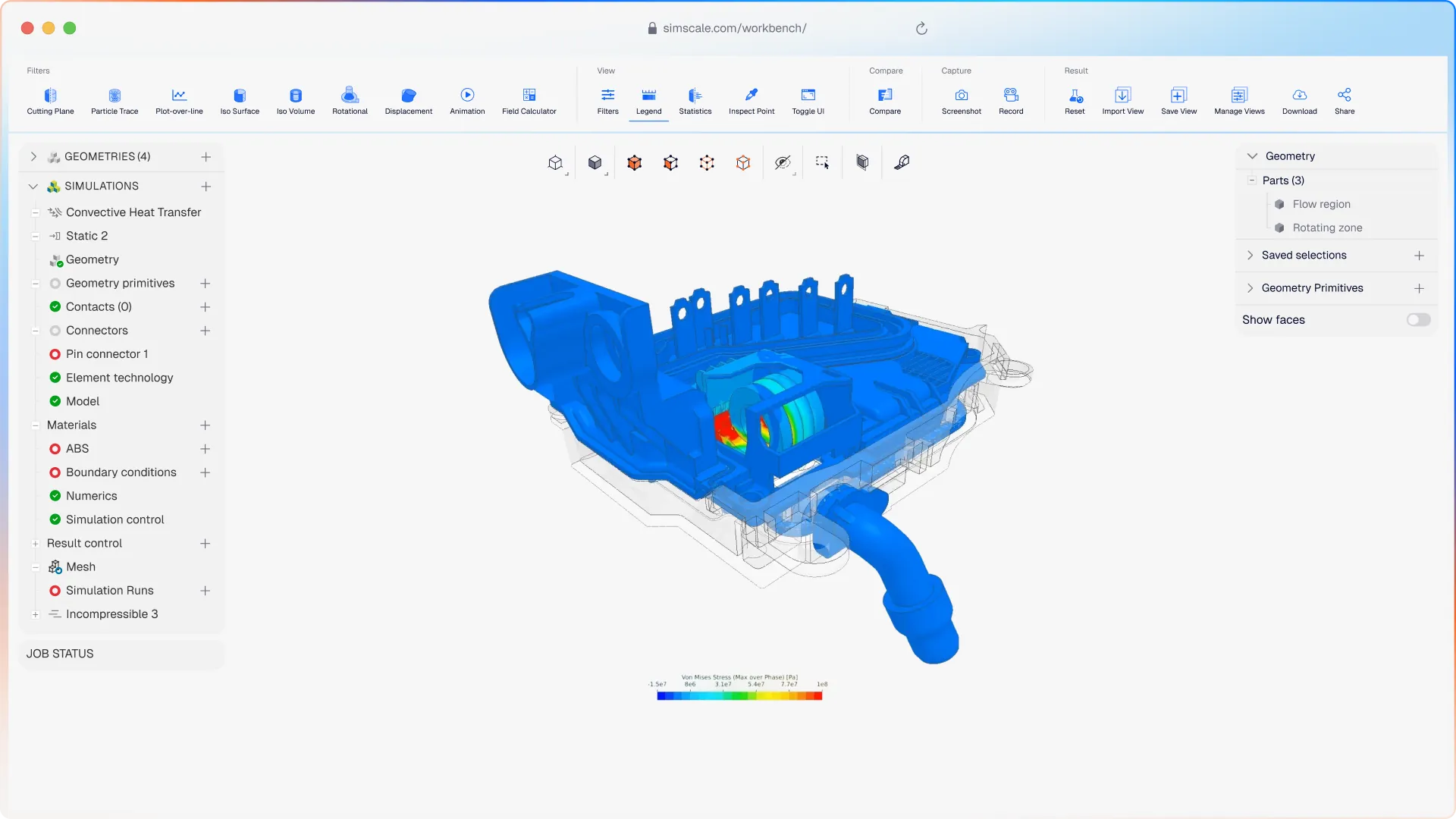
Task: Add a new geometry with plus
Action: pos(206,157)
